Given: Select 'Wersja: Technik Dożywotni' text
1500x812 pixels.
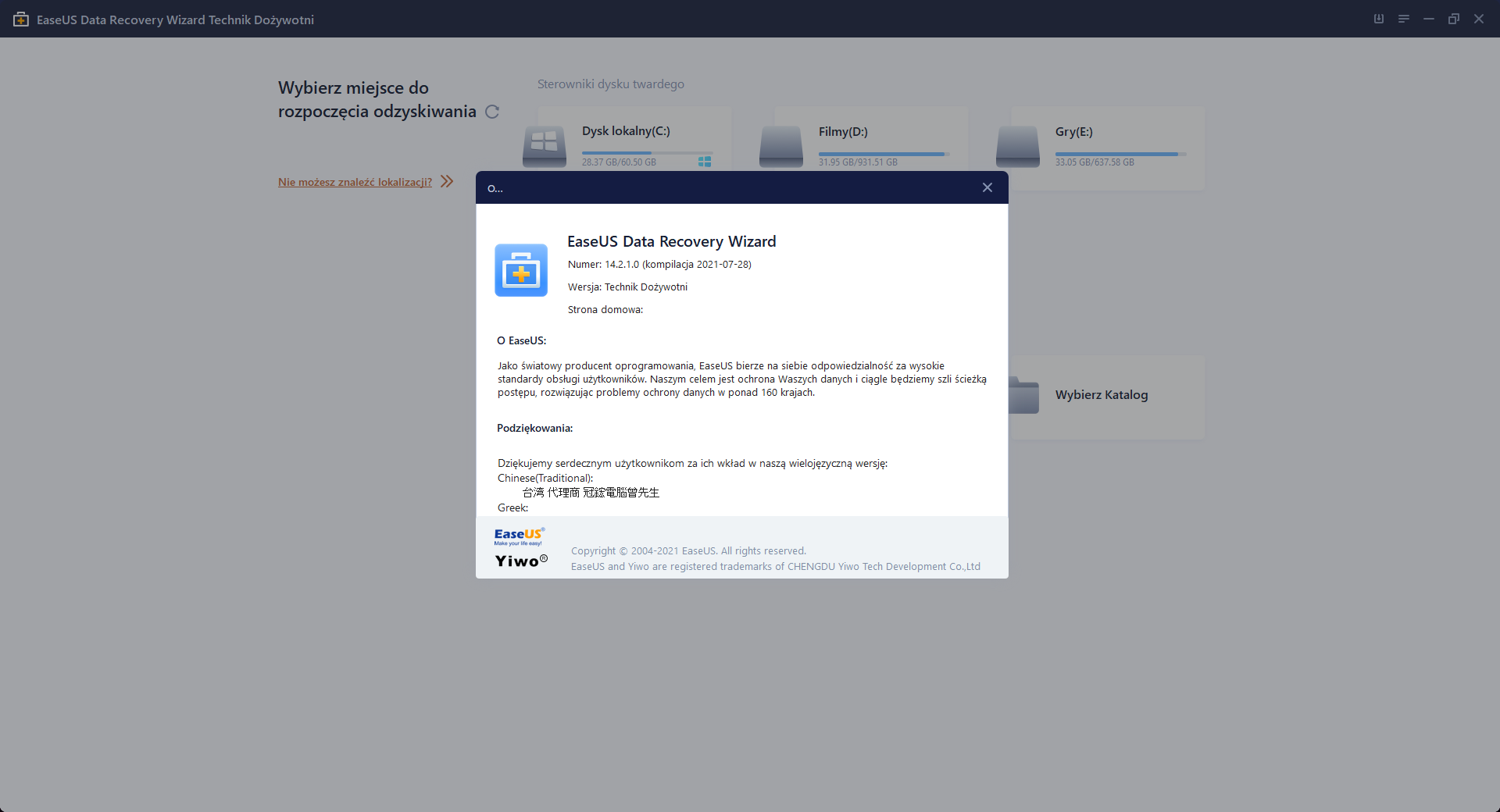Looking at the screenshot, I should pyautogui.click(x=627, y=287).
